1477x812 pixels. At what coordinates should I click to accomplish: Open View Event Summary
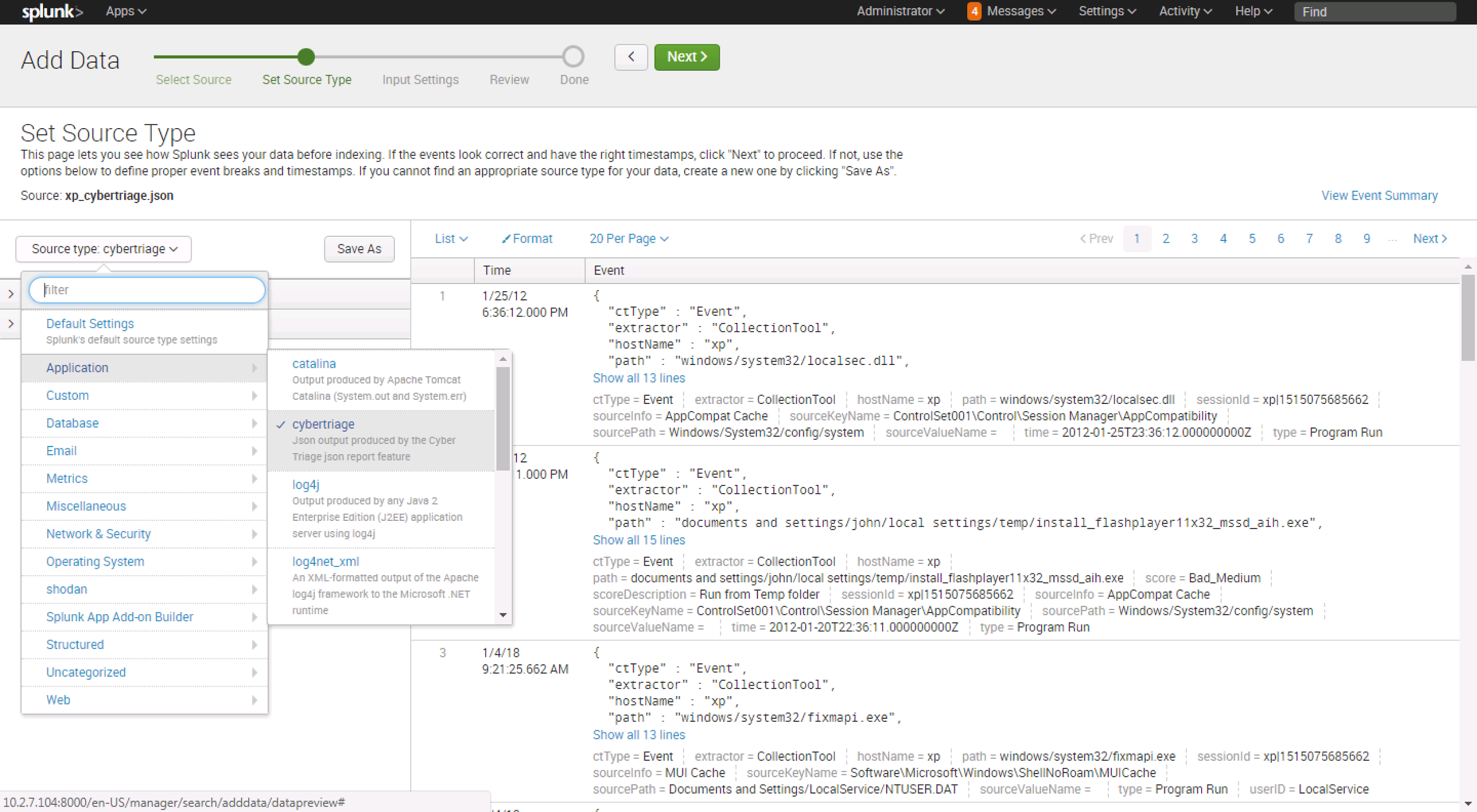[x=1379, y=195]
